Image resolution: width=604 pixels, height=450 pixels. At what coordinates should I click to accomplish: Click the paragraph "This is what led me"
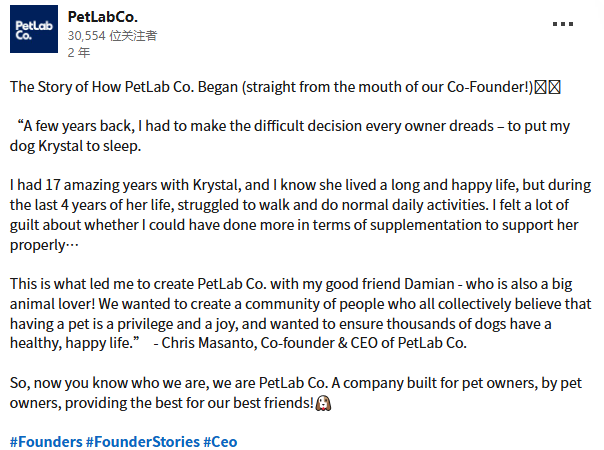pyautogui.click(x=100, y=283)
